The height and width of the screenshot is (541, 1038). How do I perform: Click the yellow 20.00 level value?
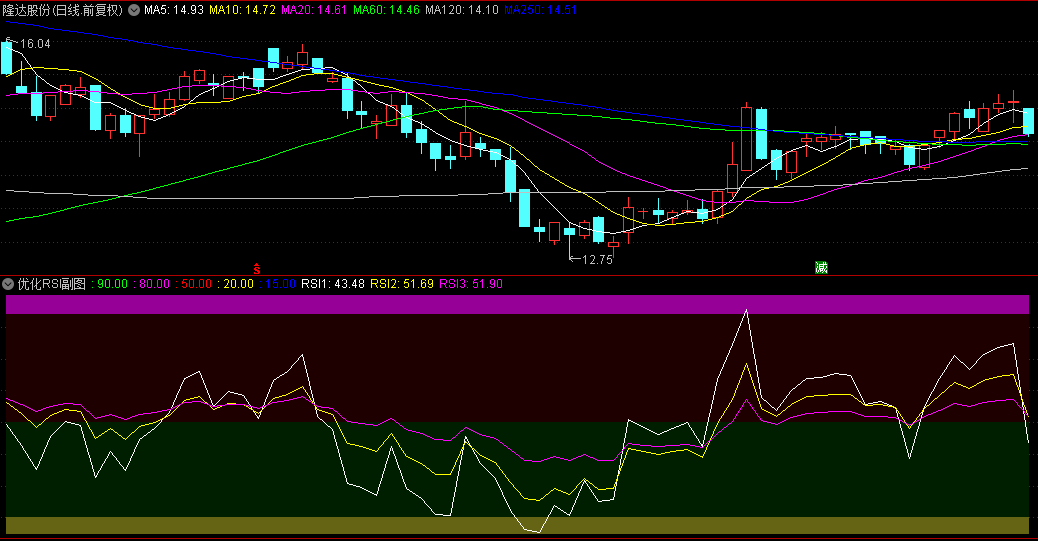click(x=238, y=284)
